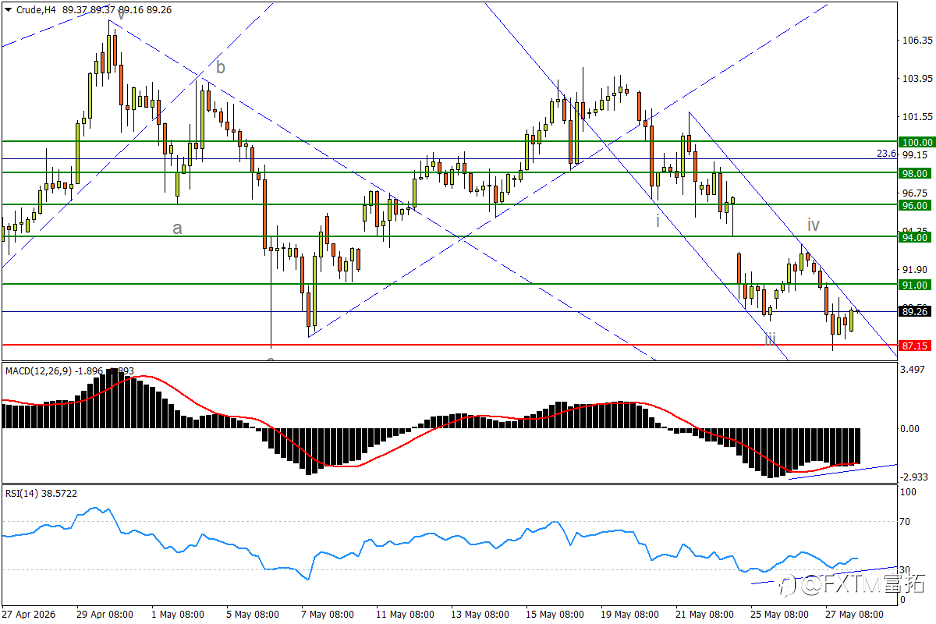Select the green 94.00 price level tag

click(x=916, y=238)
